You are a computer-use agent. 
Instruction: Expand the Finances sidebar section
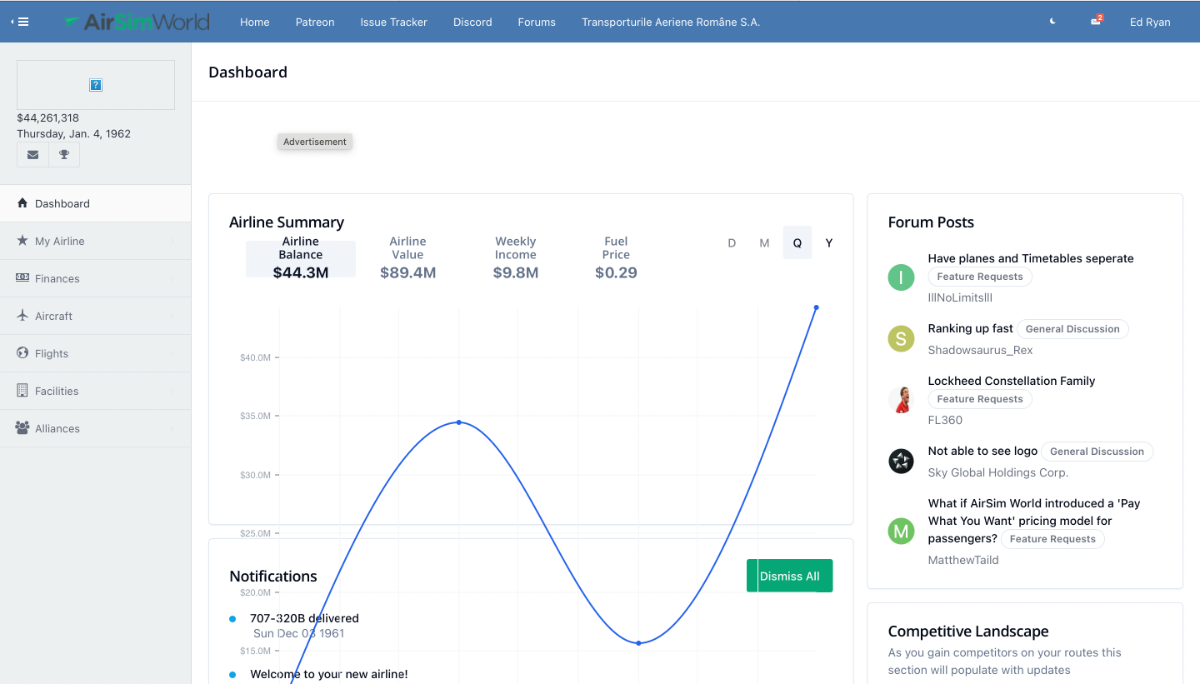click(95, 279)
